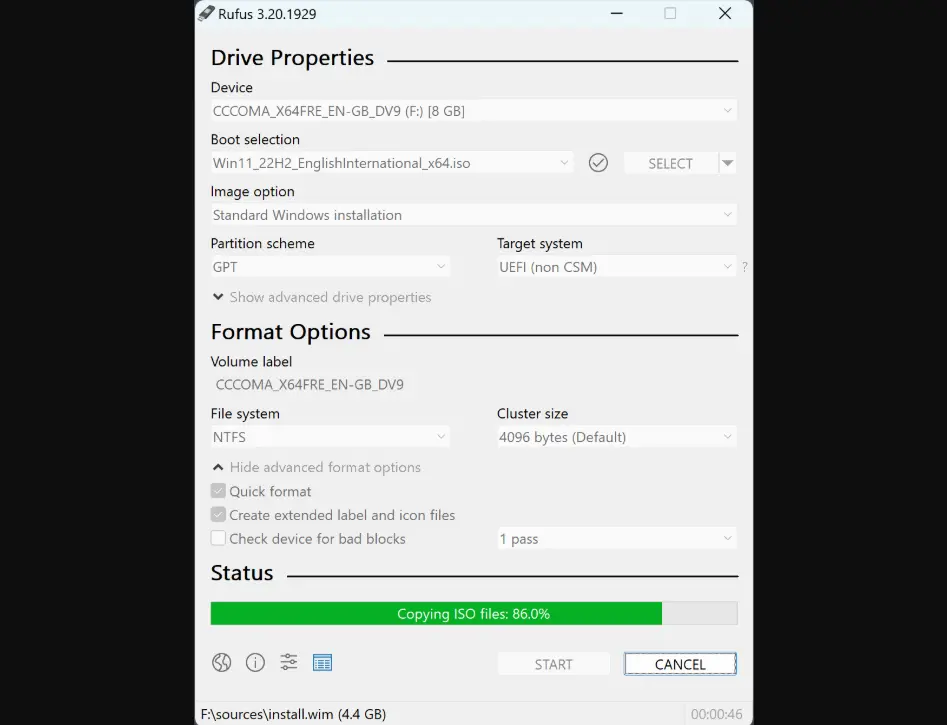This screenshot has height=725, width=947.
Task: Click the Target system help question mark
Action: tap(744, 267)
